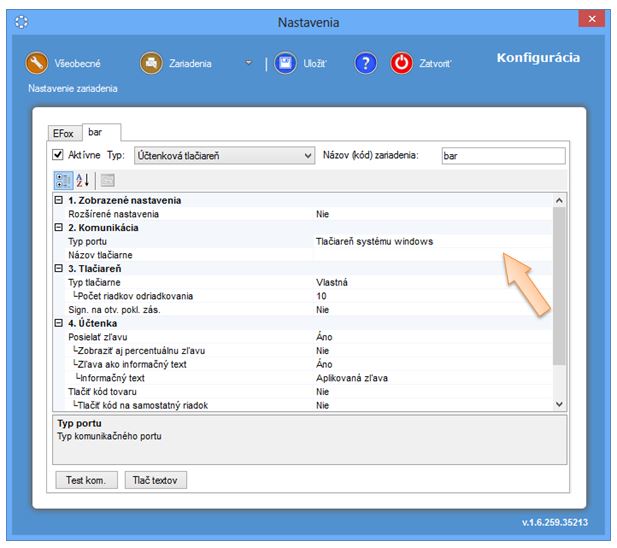617x548 pixels.
Task: Save settings with the Uložiť floppy icon
Action: (x=286, y=63)
